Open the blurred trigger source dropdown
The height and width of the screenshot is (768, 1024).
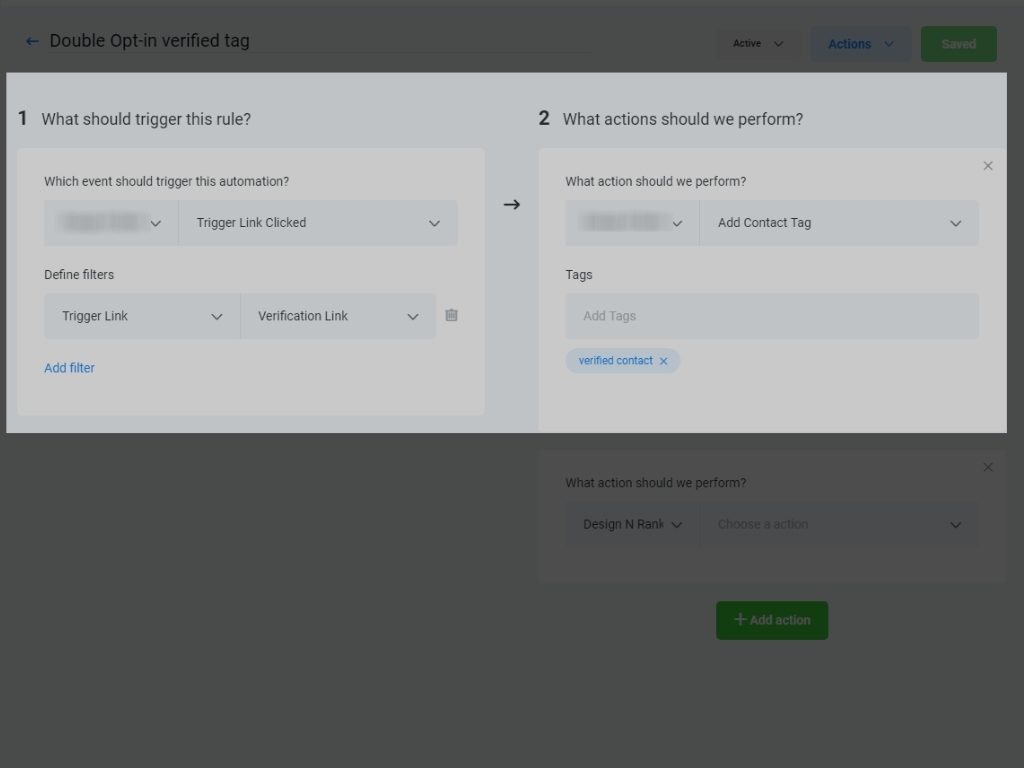[111, 223]
